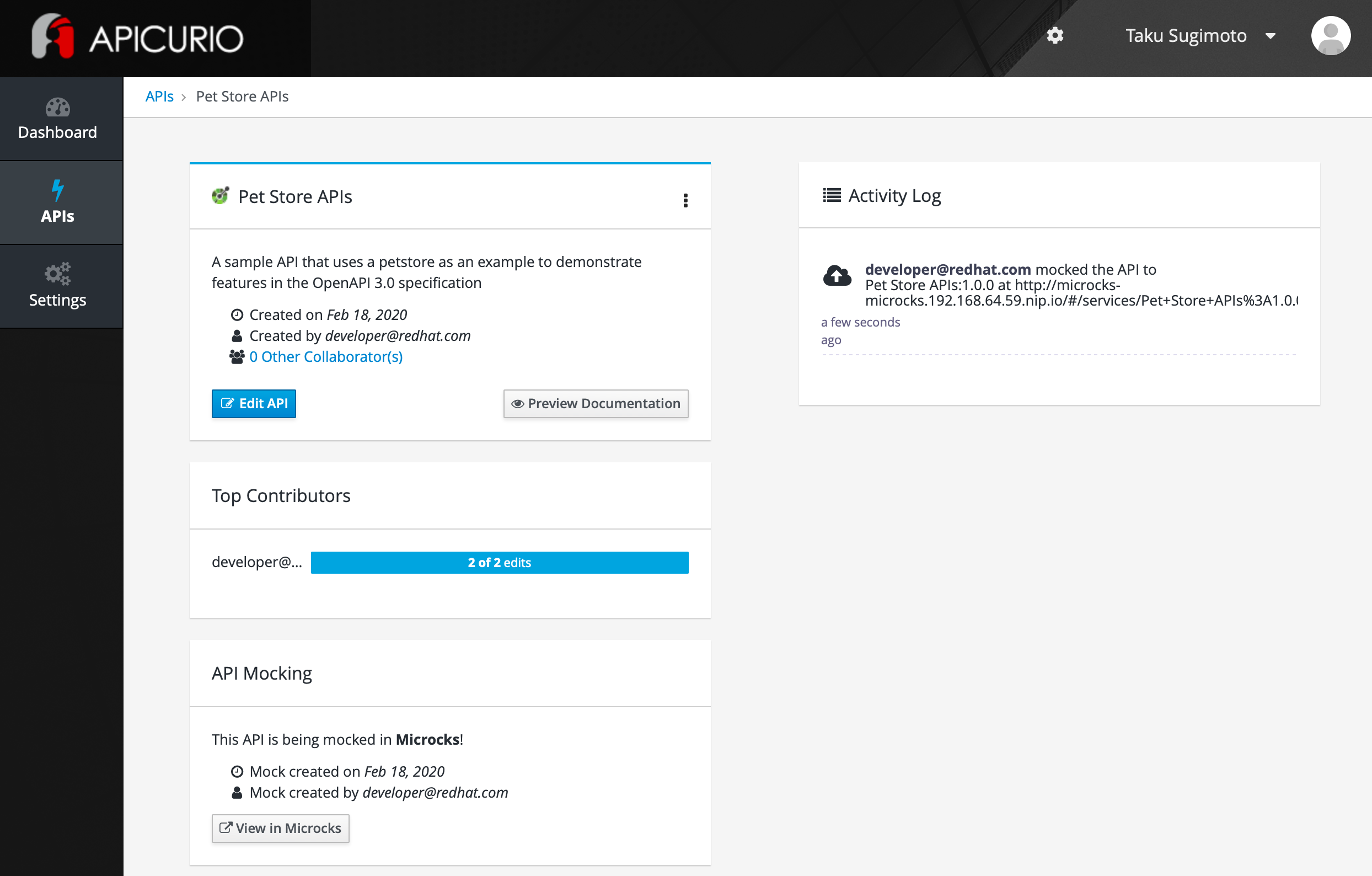
Task: Open the 0 Other Collaborator(s) link
Action: [326, 357]
